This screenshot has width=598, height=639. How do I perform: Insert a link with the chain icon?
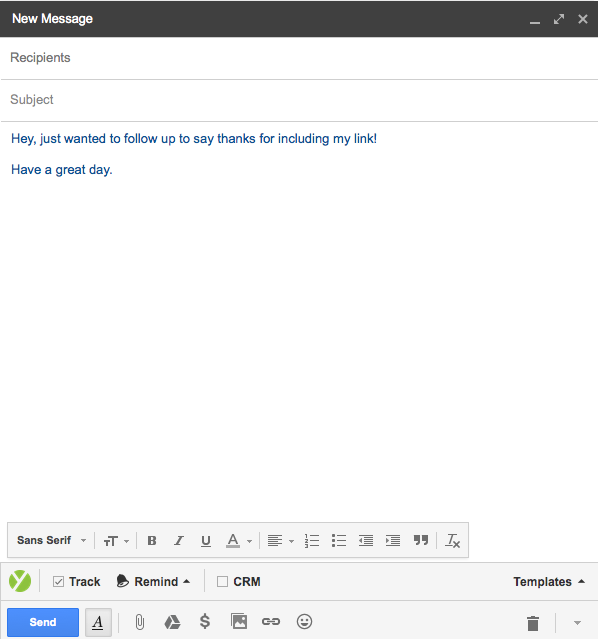(271, 622)
